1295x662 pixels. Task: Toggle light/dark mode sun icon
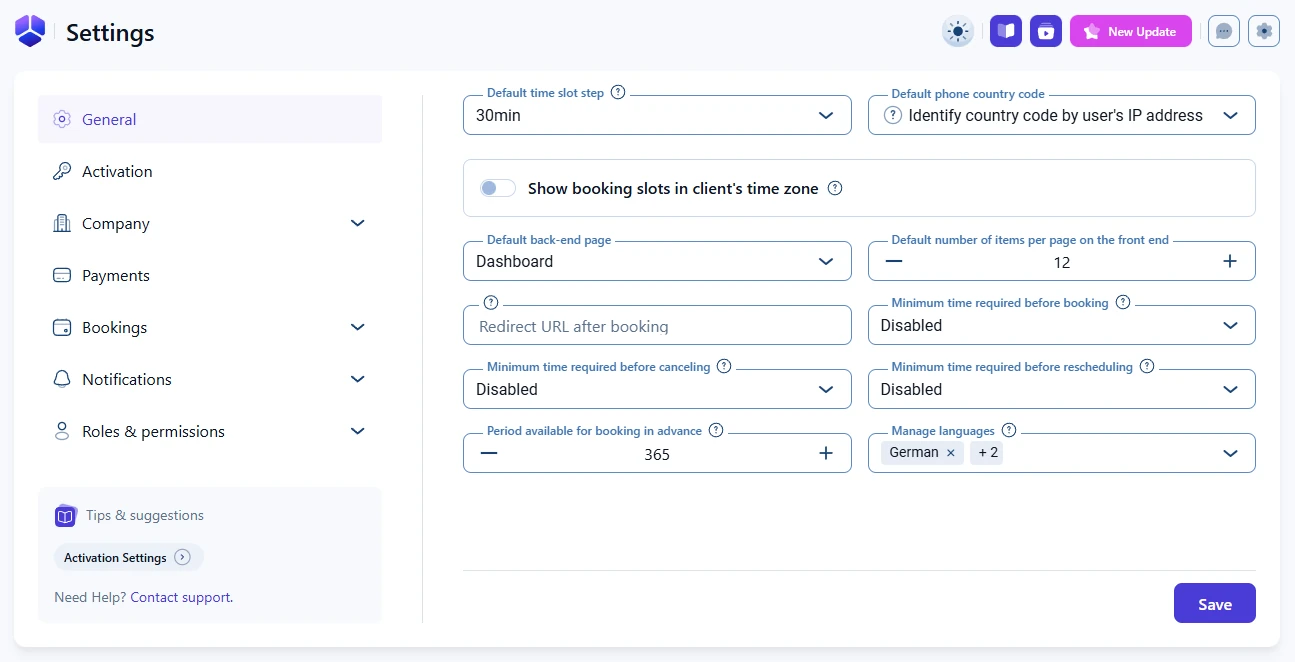[x=957, y=32]
